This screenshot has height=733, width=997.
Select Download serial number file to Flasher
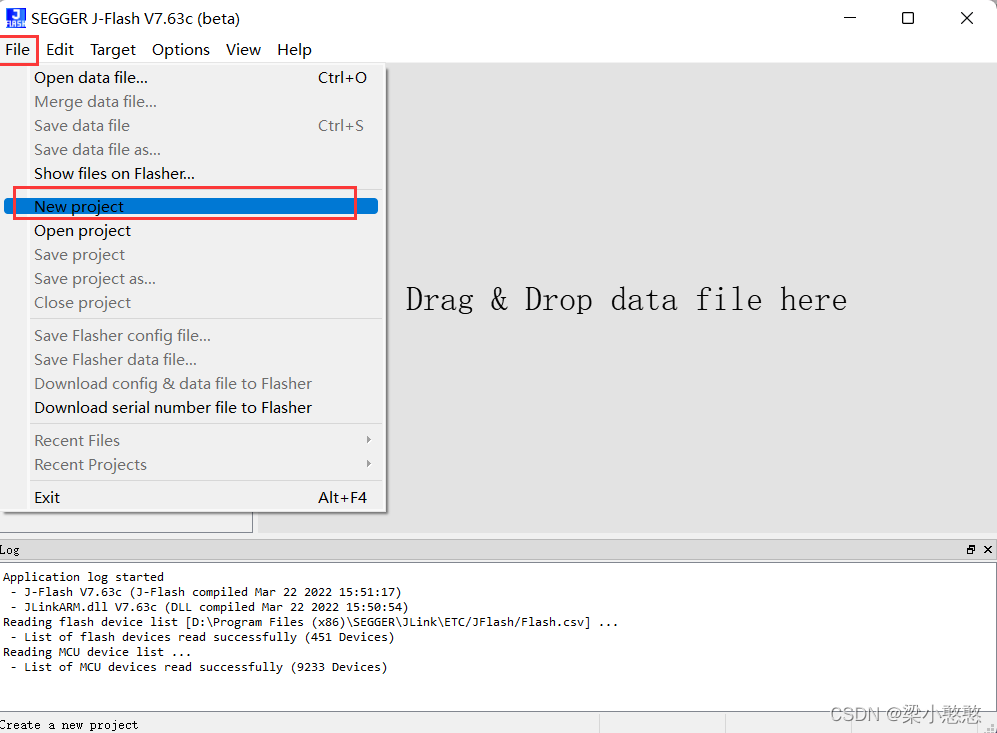[x=191, y=408]
